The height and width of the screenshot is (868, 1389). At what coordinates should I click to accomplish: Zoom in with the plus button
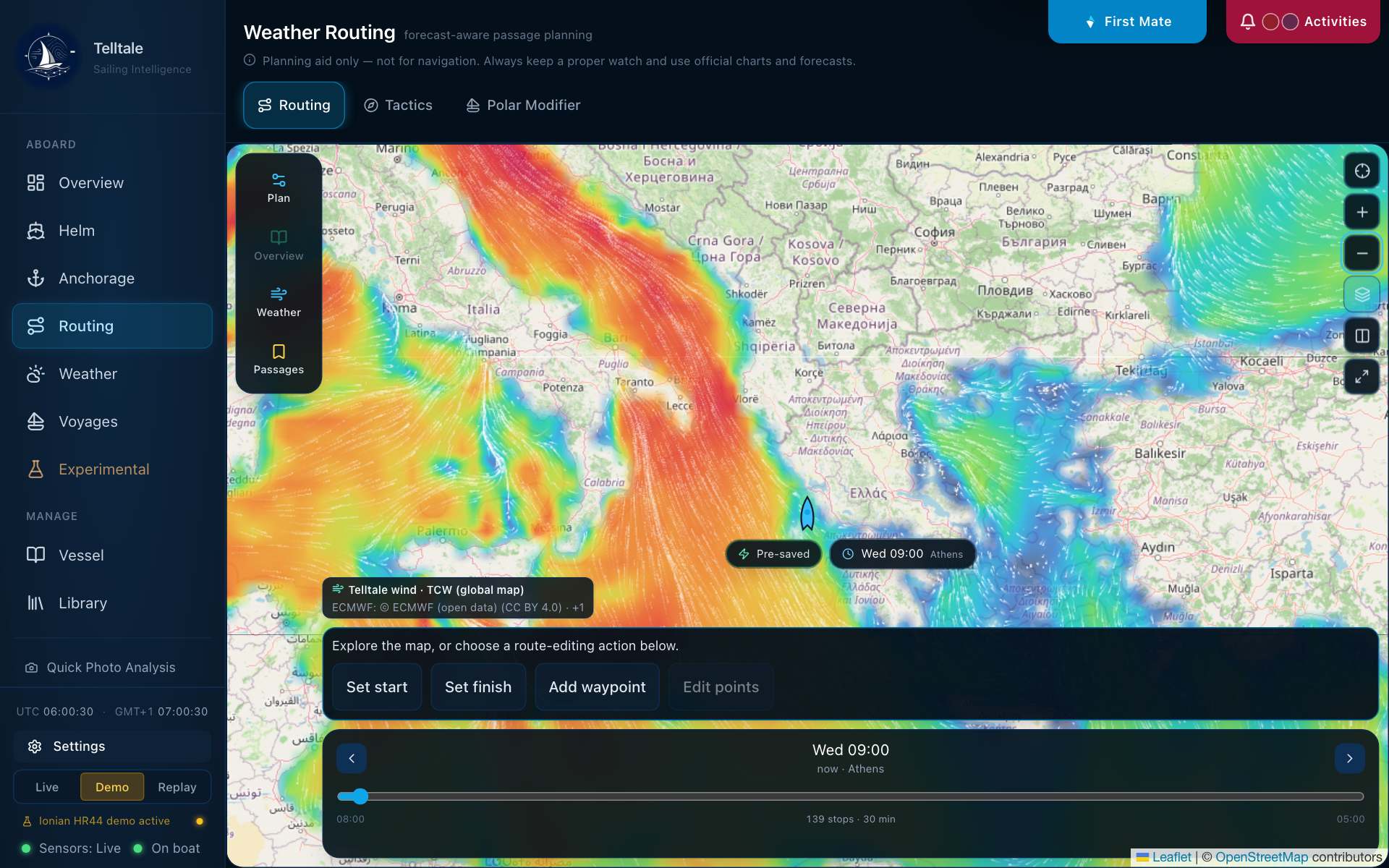[1362, 212]
